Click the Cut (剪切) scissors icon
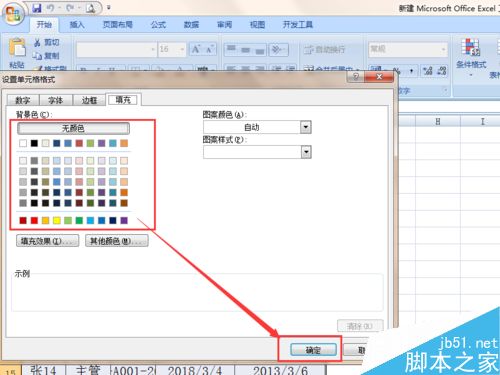This screenshot has height=375, width=500. coord(37,43)
